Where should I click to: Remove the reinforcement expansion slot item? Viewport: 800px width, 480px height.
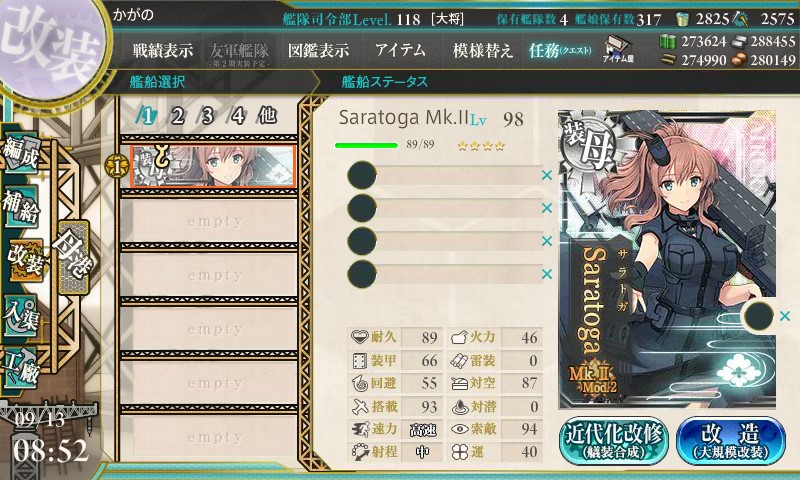coord(785,316)
